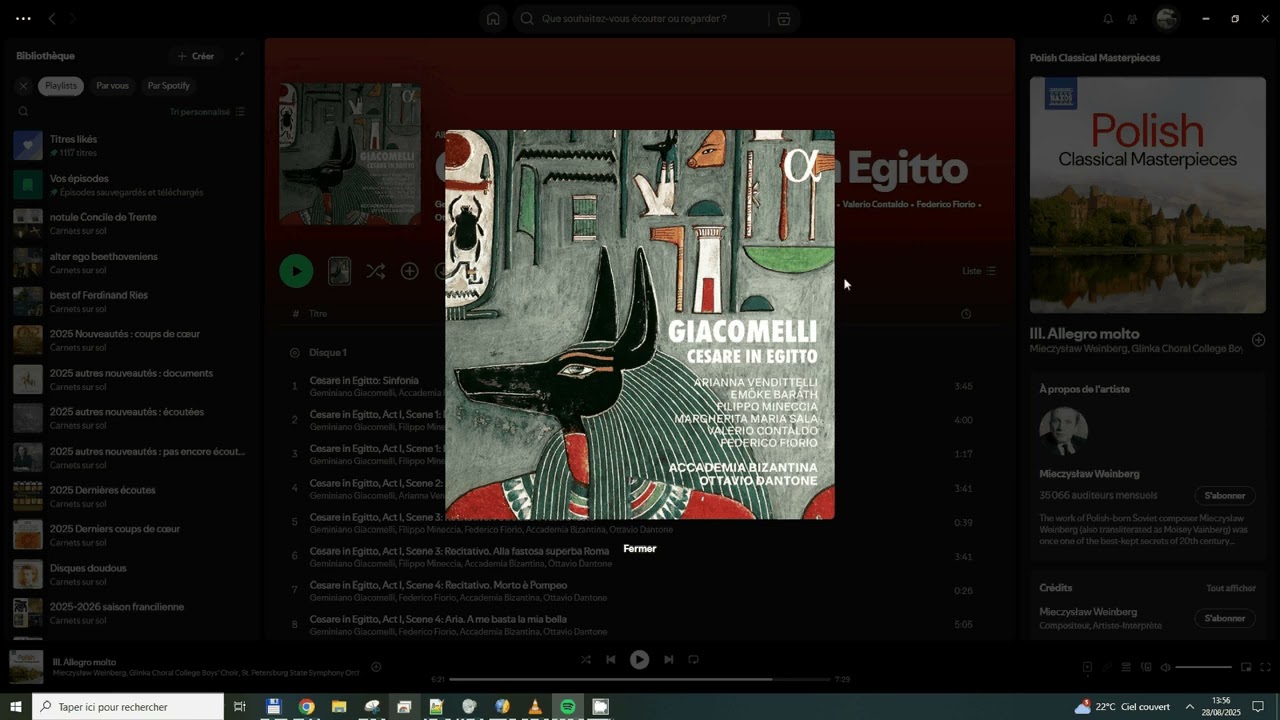Open the user profile avatar menu
This screenshot has width=1280, height=720.
point(1166,18)
